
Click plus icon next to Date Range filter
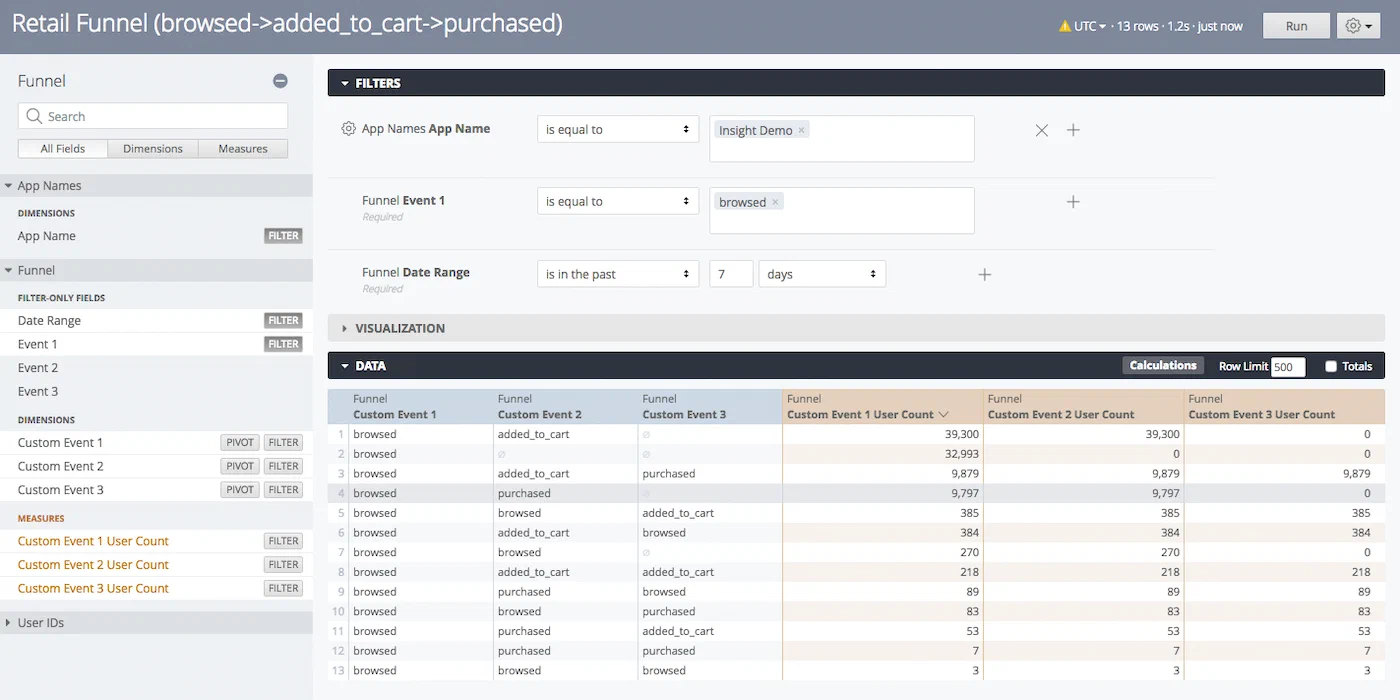point(984,274)
